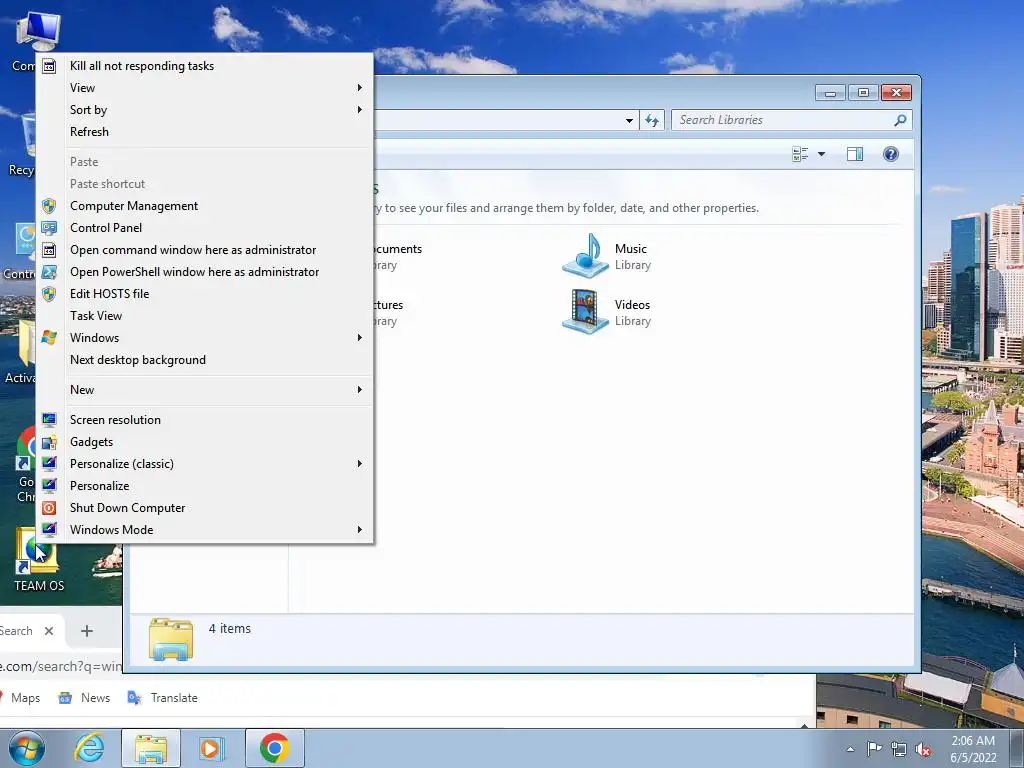Image resolution: width=1024 pixels, height=768 pixels.
Task: Click the Screen resolution monitor icon
Action: [x=49, y=420]
